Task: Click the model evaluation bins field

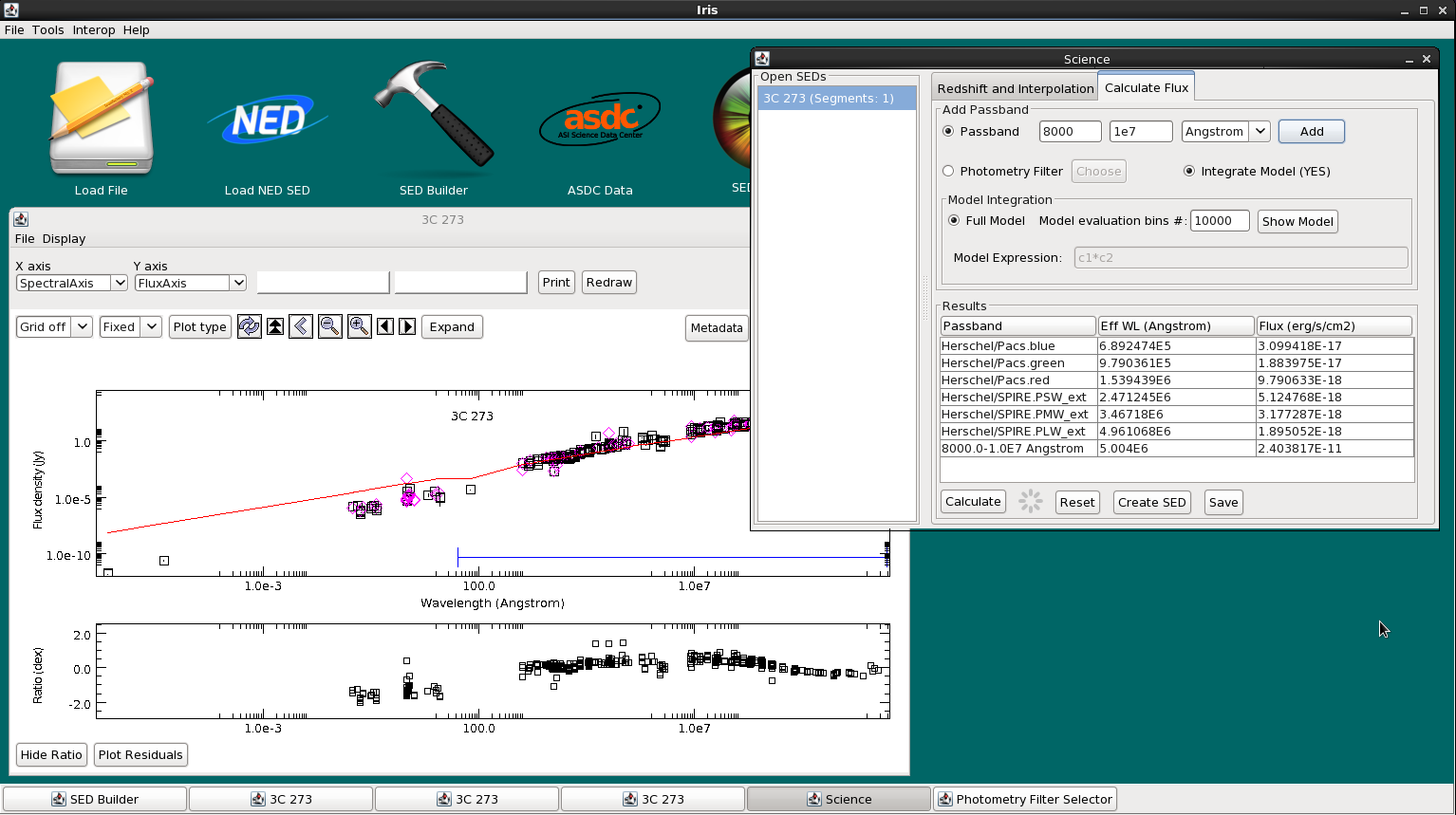Action: tap(1220, 221)
